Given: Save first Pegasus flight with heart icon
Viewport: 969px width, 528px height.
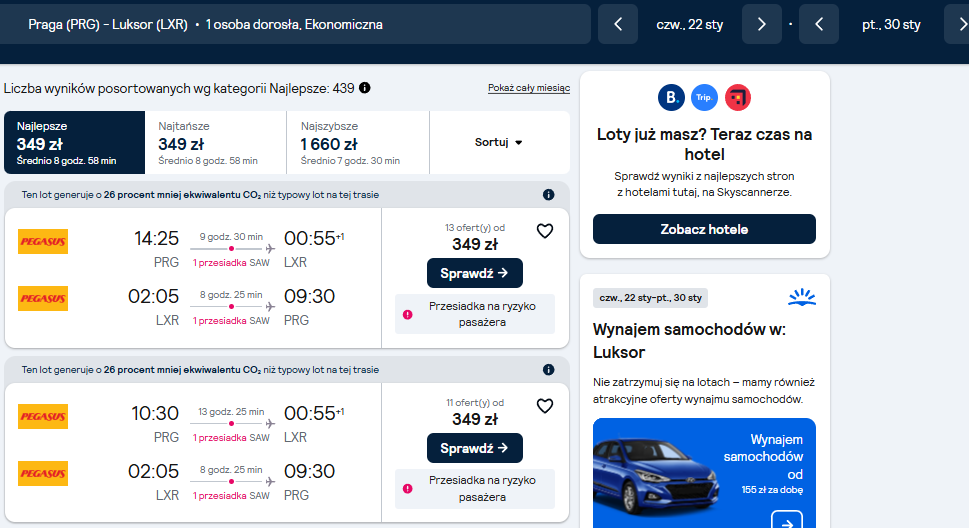Looking at the screenshot, I should pyautogui.click(x=544, y=231).
